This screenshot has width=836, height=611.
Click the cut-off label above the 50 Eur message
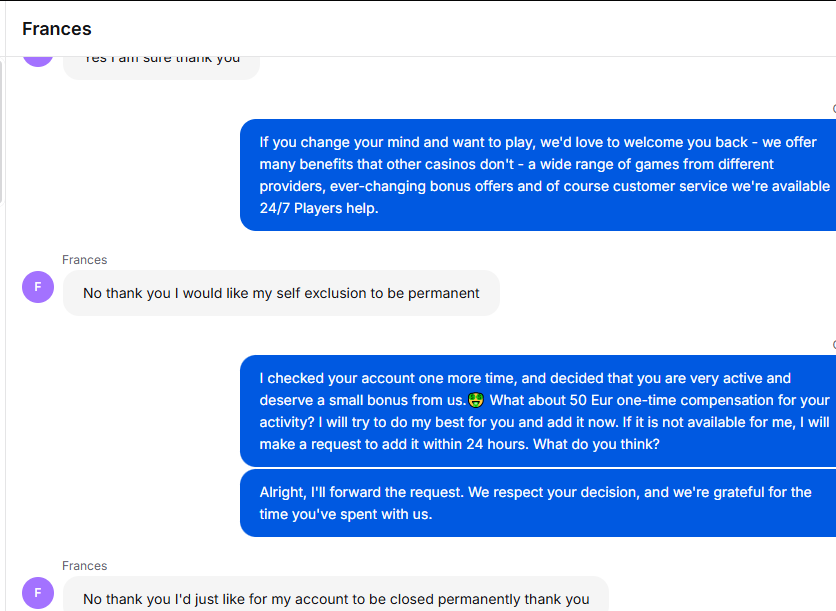(x=834, y=345)
